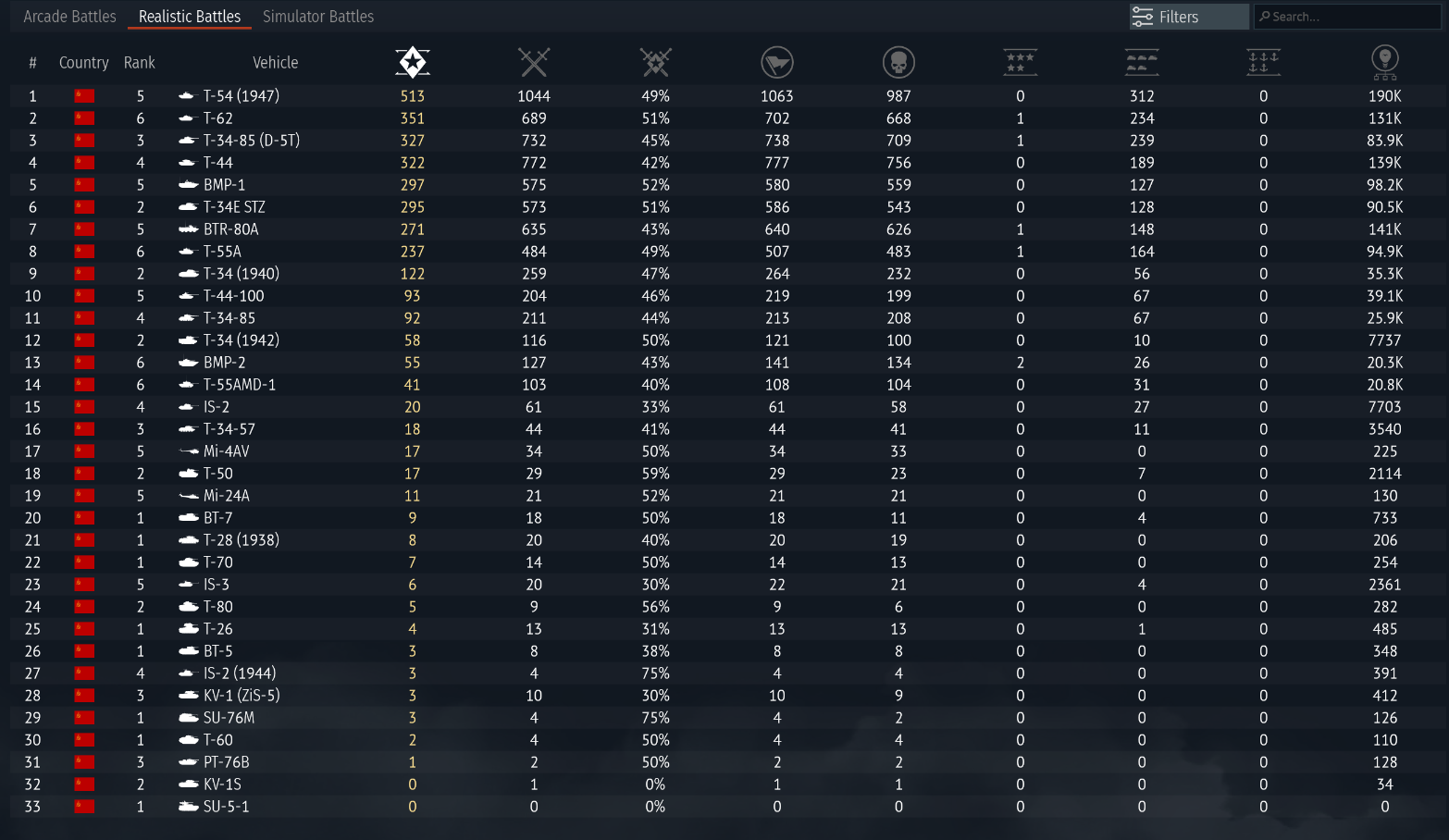
Task: Click the country flag in the T-54 (1947) row
Action: [x=84, y=96]
